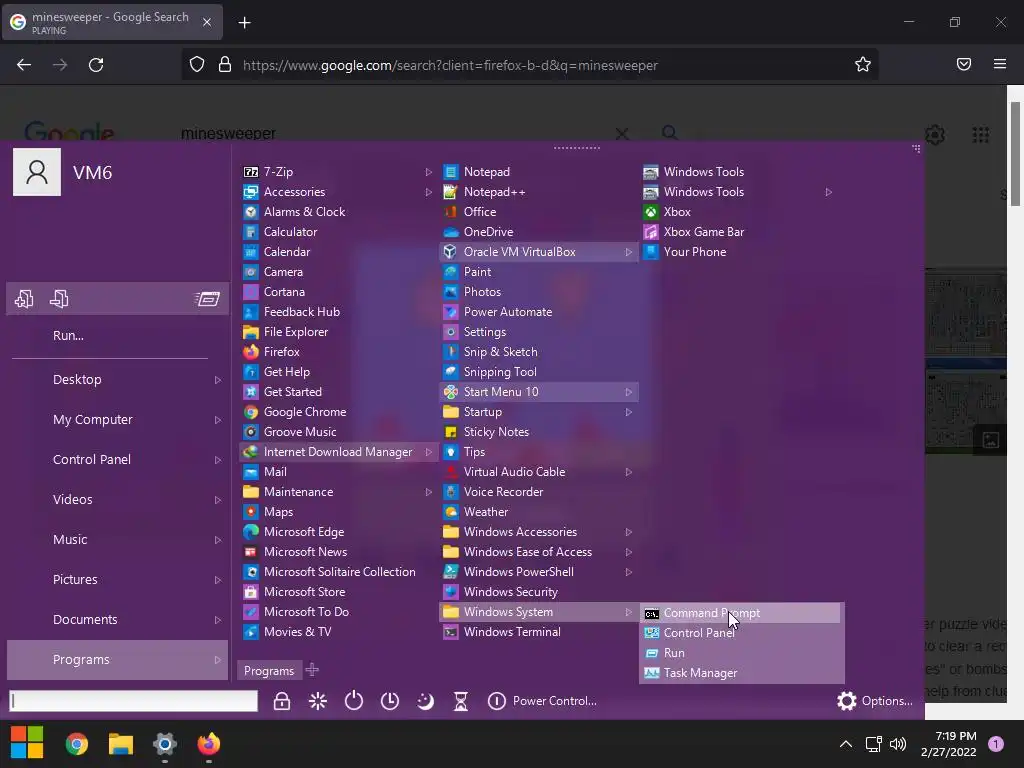Viewport: 1024px width, 768px height.
Task: Select Run in the Windows System submenu
Action: tap(739, 653)
